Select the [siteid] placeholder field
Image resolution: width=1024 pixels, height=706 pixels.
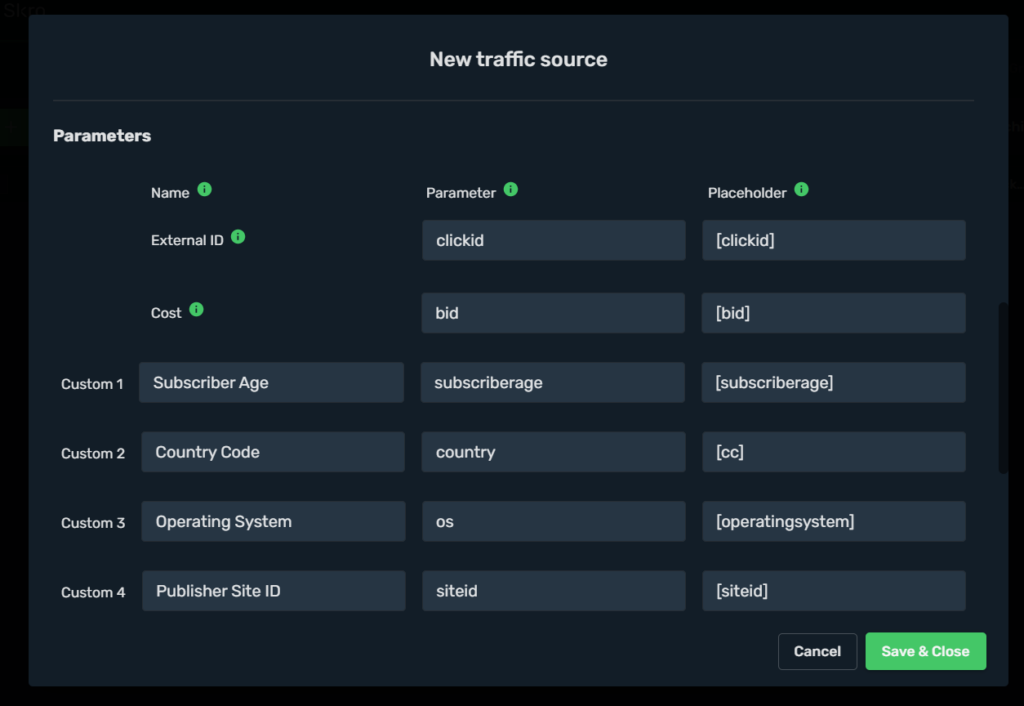click(834, 590)
